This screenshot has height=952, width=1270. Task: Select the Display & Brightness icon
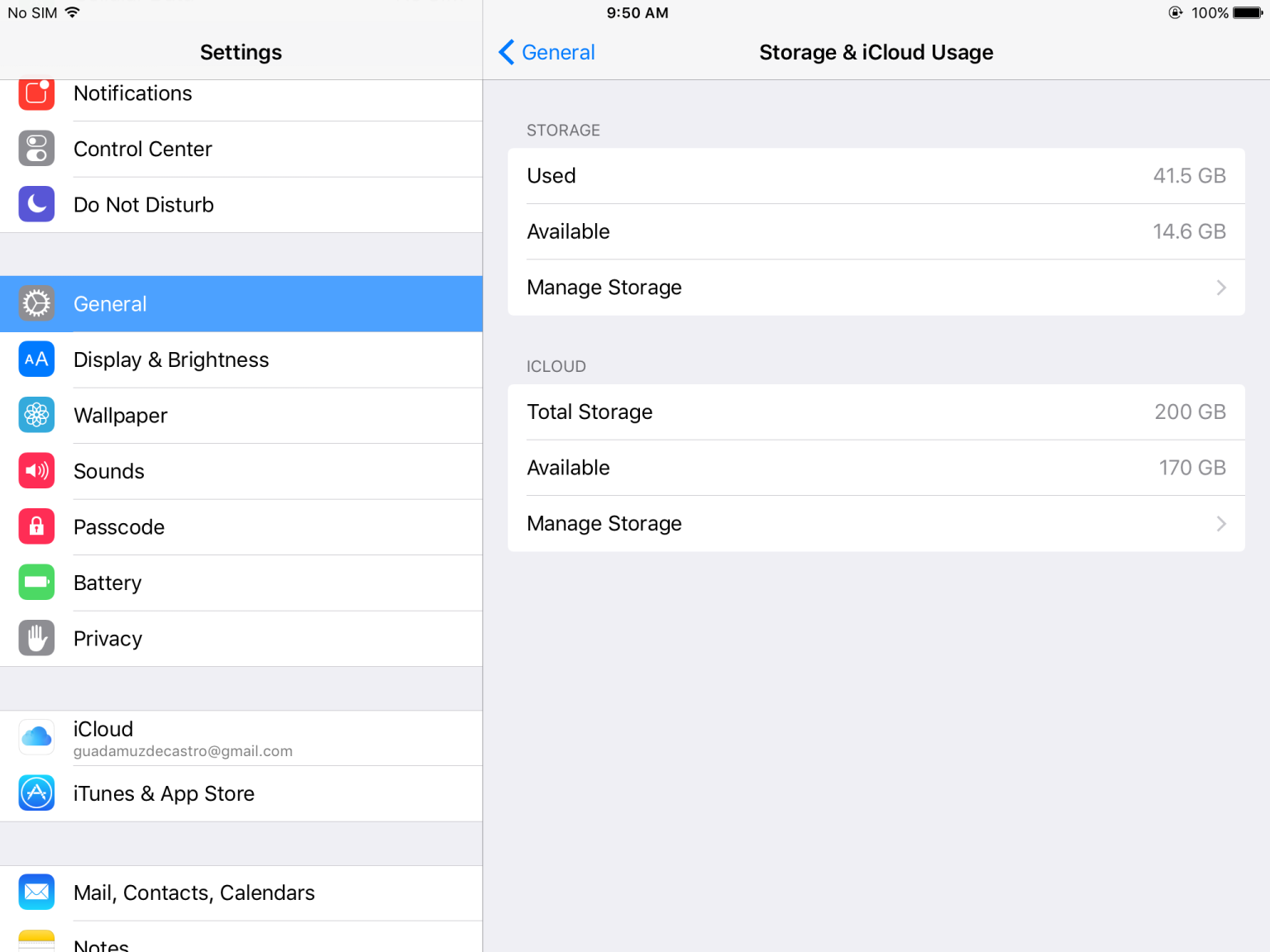[36, 359]
